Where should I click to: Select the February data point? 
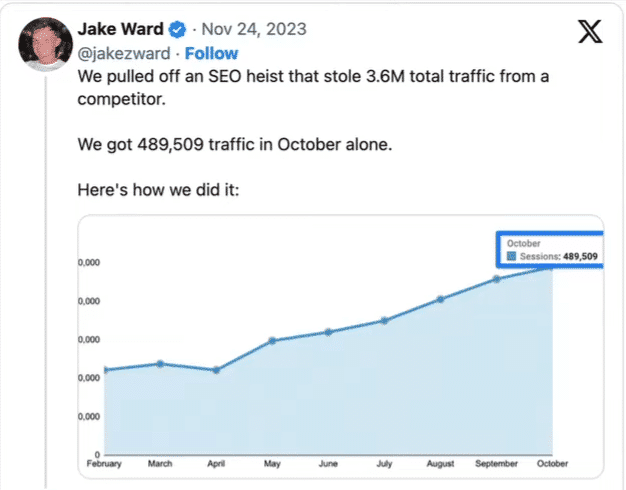(x=104, y=370)
